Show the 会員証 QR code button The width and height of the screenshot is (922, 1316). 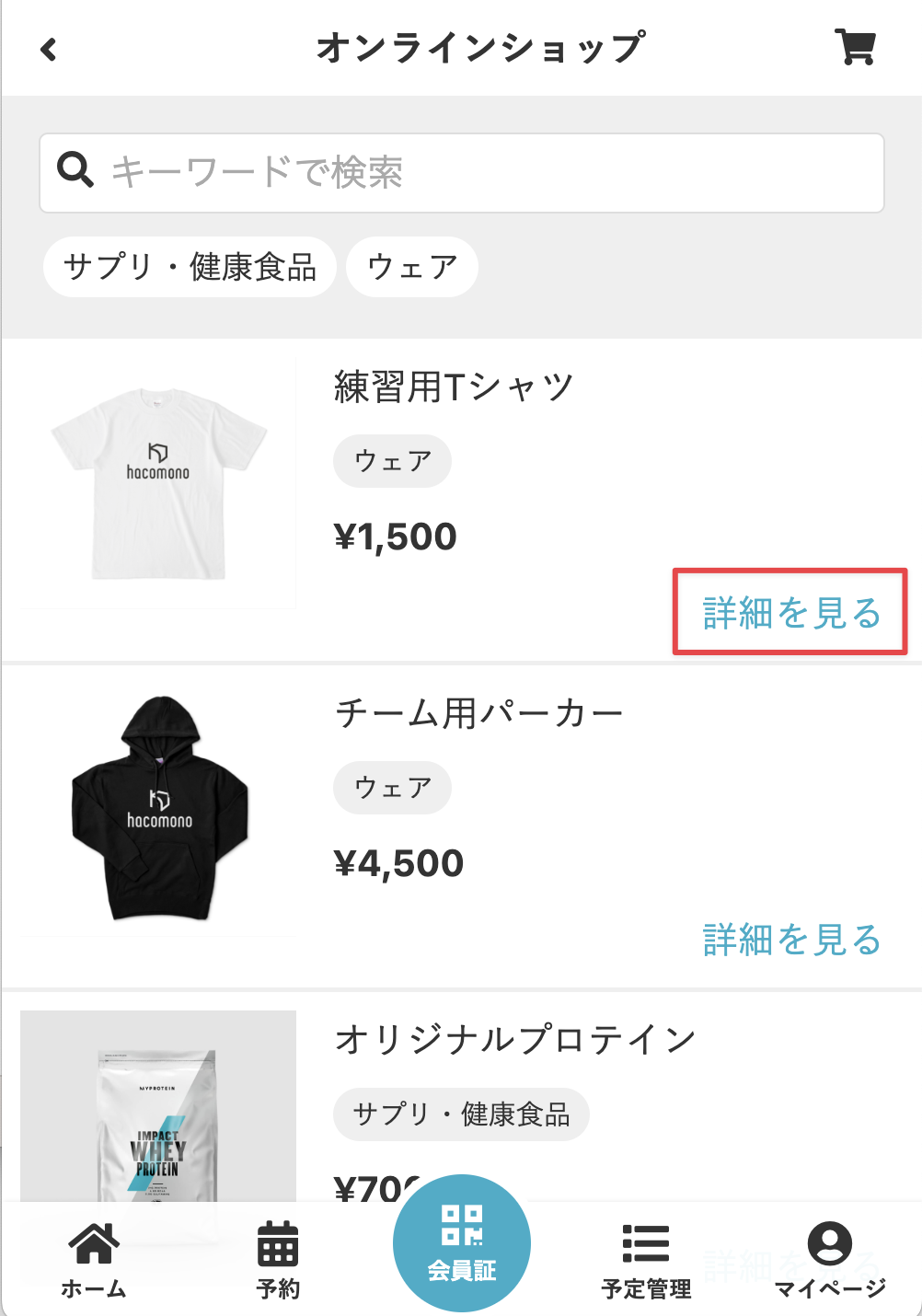click(462, 1242)
